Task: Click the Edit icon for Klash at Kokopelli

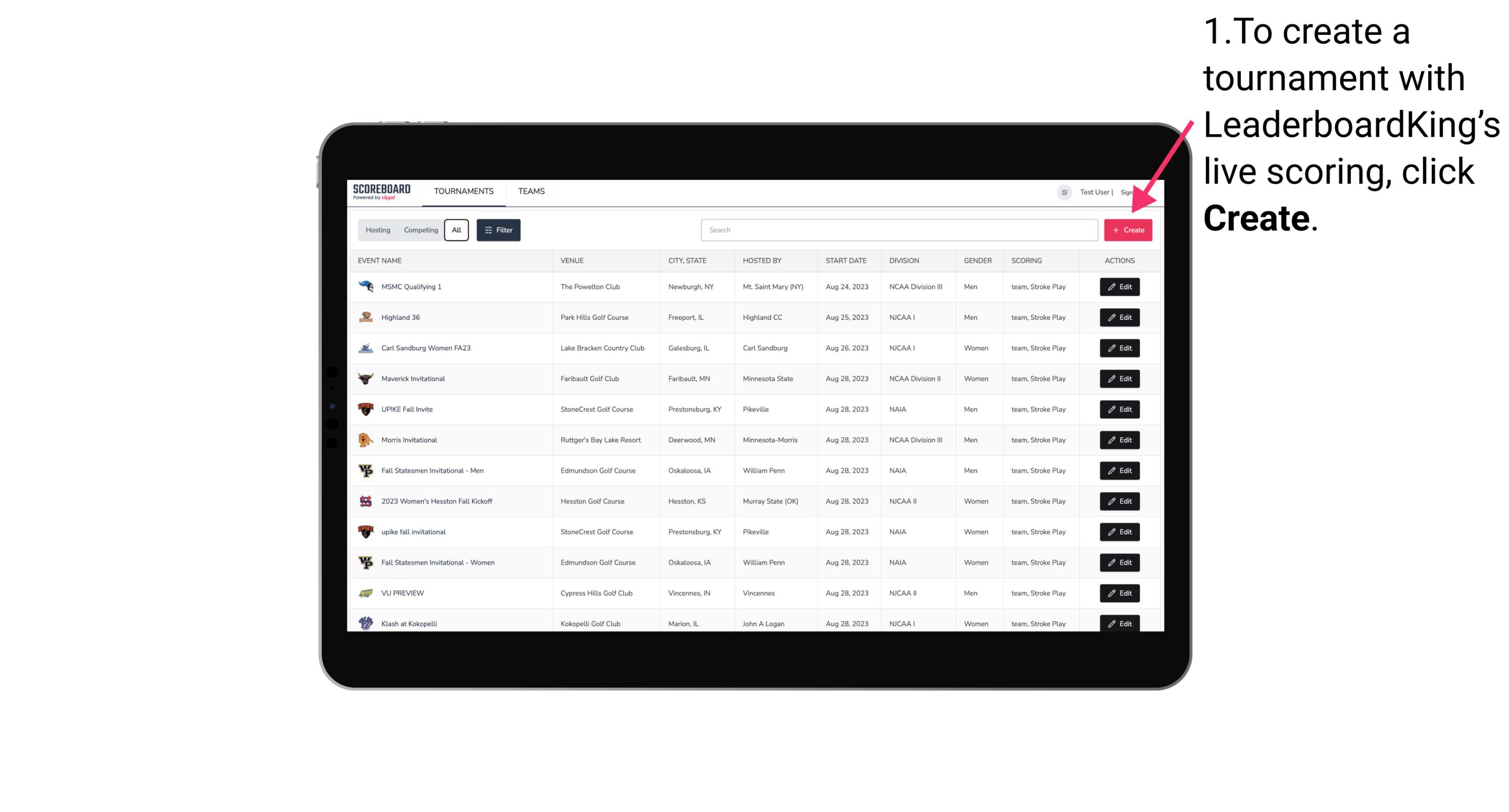Action: (1119, 623)
